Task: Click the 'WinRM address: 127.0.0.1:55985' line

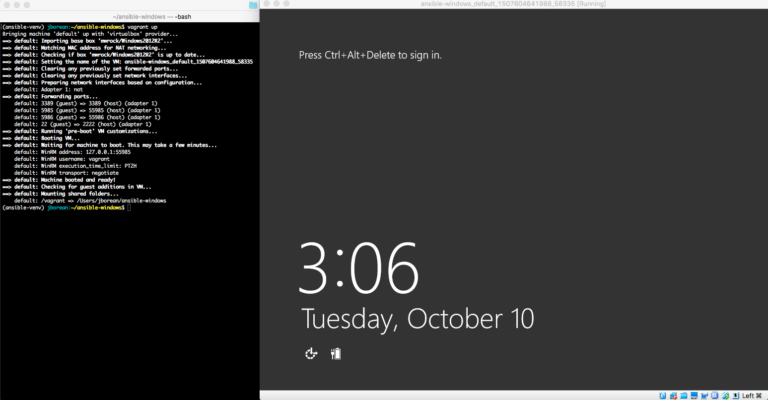Action: [72, 152]
